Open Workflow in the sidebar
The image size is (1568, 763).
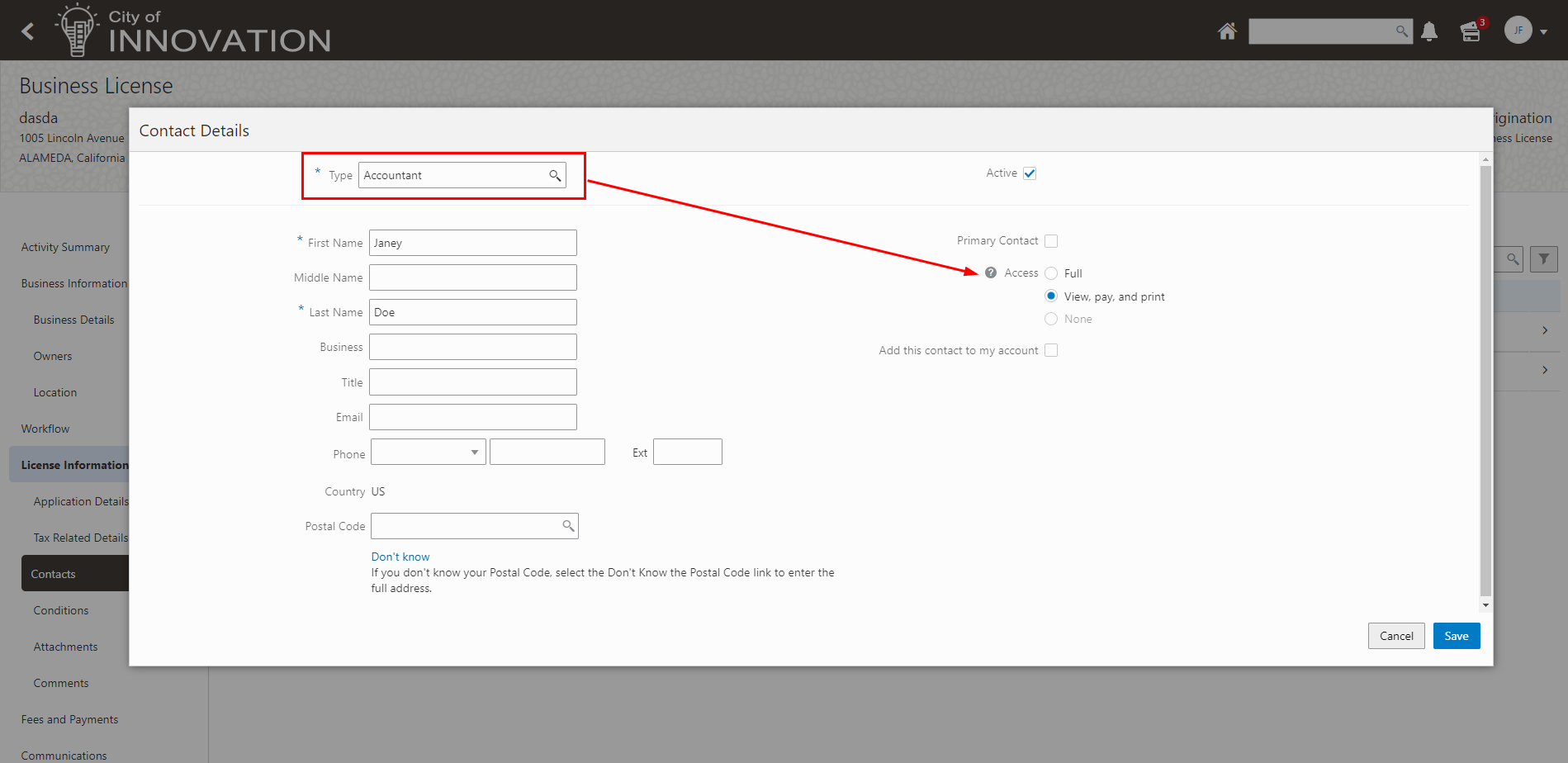coord(45,429)
